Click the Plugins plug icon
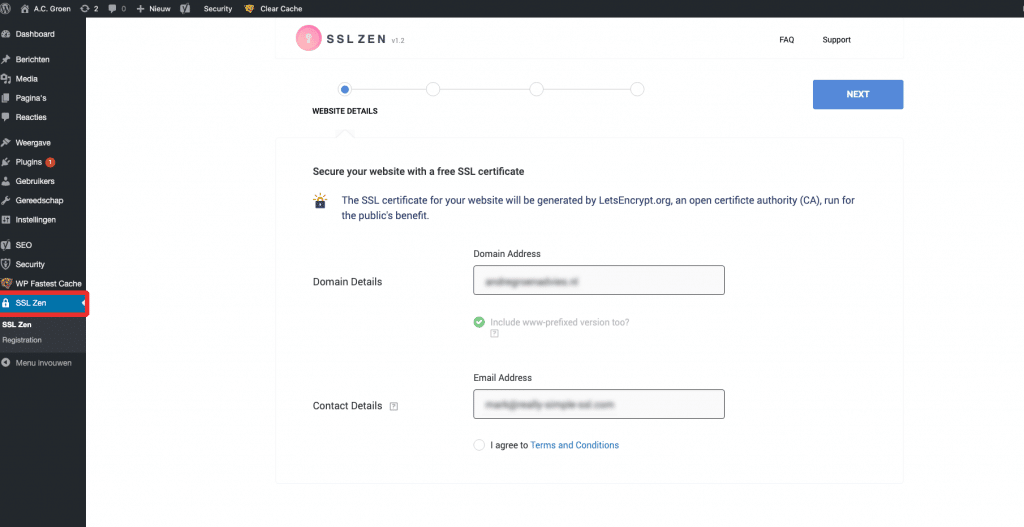Screen dimensions: 1024x527 pos(6,162)
